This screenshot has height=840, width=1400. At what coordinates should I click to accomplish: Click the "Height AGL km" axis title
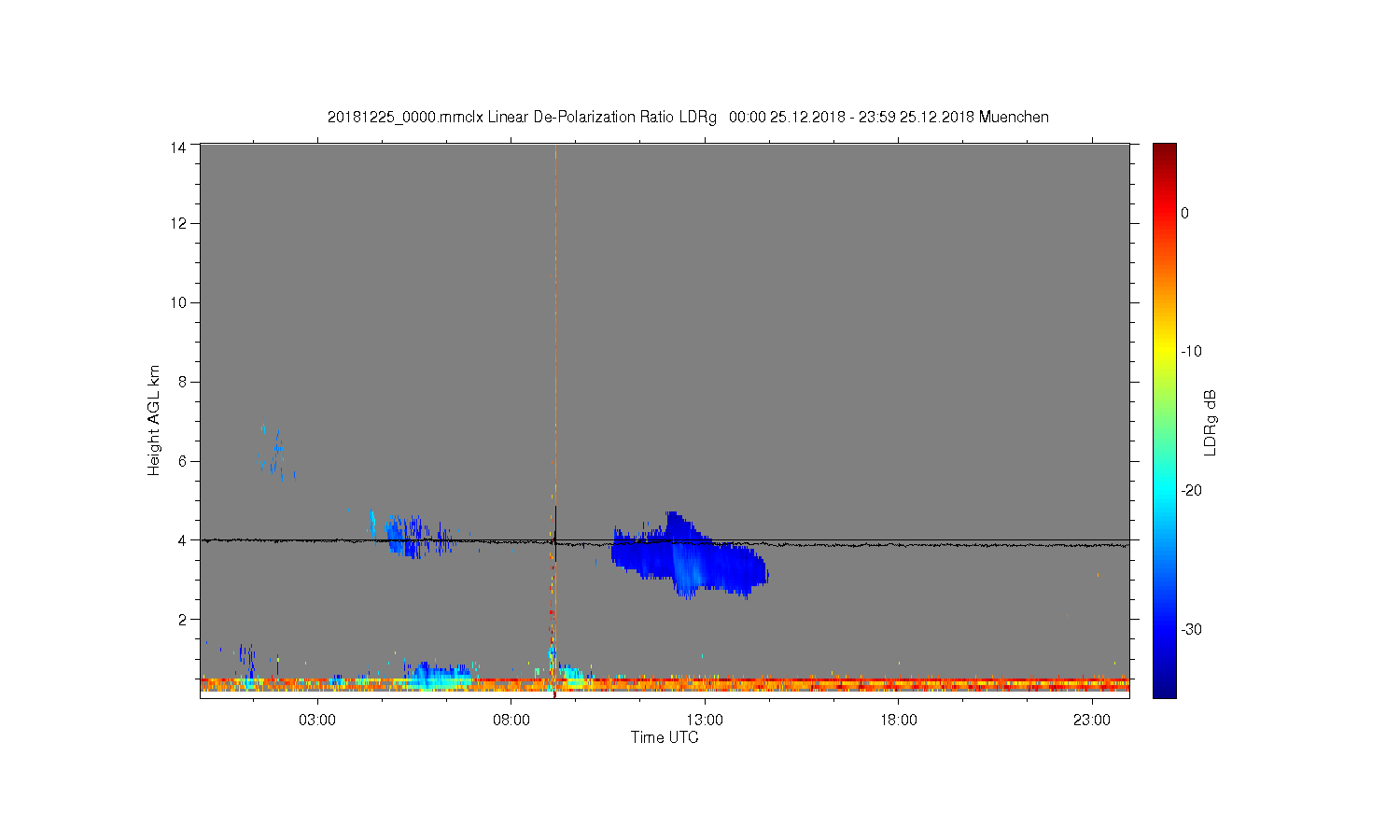click(x=154, y=420)
